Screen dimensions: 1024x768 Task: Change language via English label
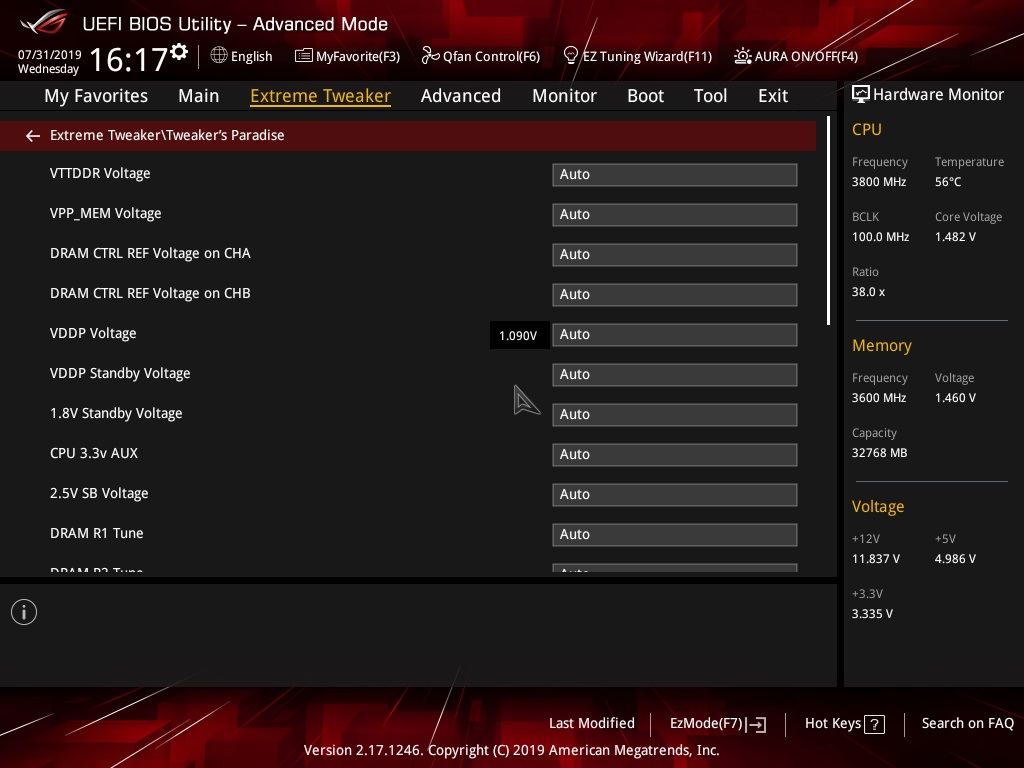pyautogui.click(x=251, y=57)
